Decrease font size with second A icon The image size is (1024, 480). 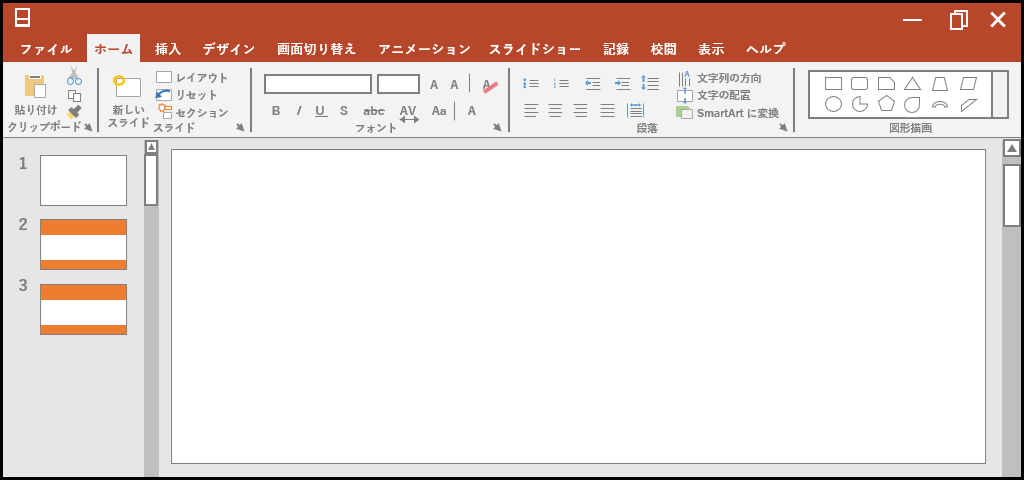point(455,84)
